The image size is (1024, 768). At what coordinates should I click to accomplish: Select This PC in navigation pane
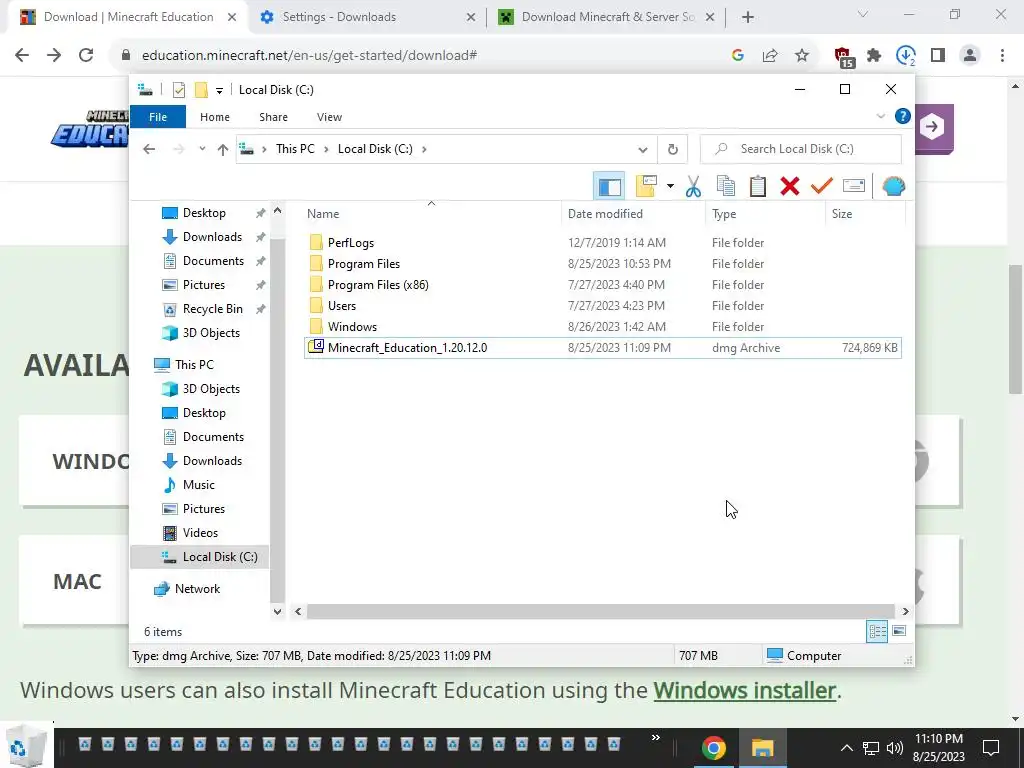point(194,365)
